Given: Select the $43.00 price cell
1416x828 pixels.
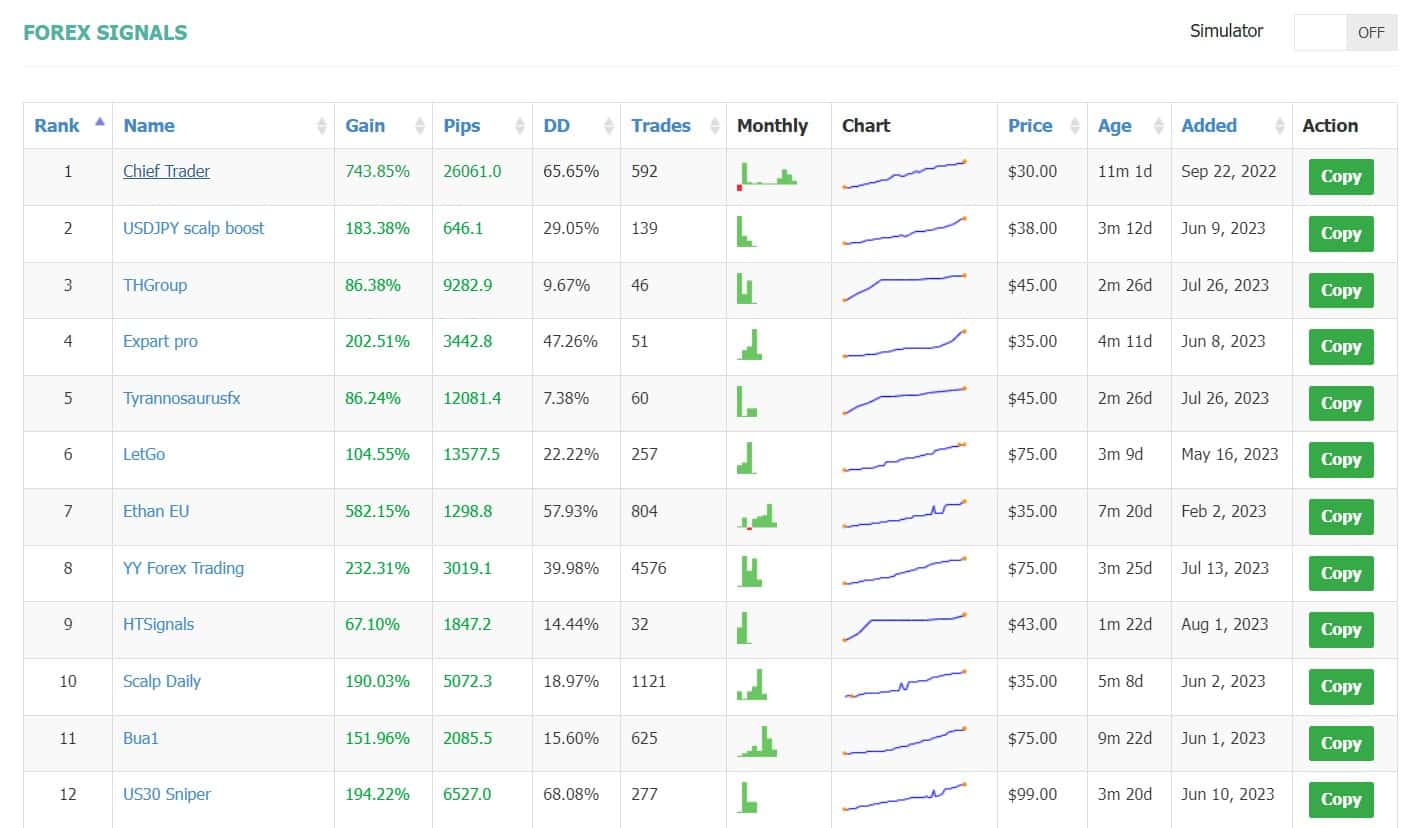Looking at the screenshot, I should click(x=1033, y=624).
